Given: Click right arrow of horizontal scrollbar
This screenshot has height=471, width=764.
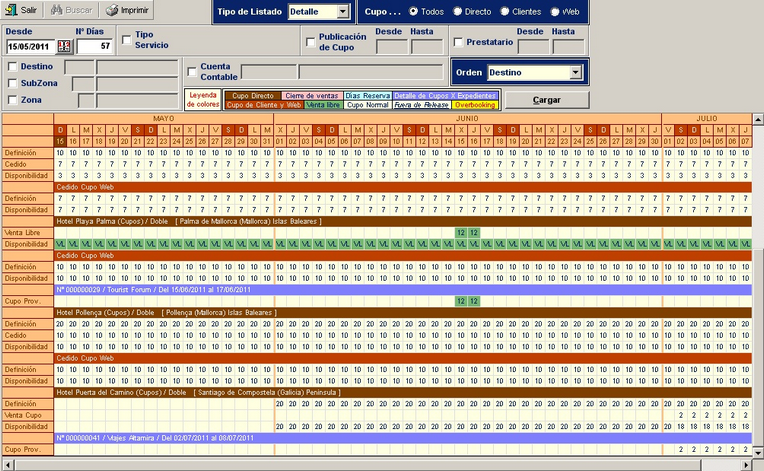Looking at the screenshot, I should (746, 464).
